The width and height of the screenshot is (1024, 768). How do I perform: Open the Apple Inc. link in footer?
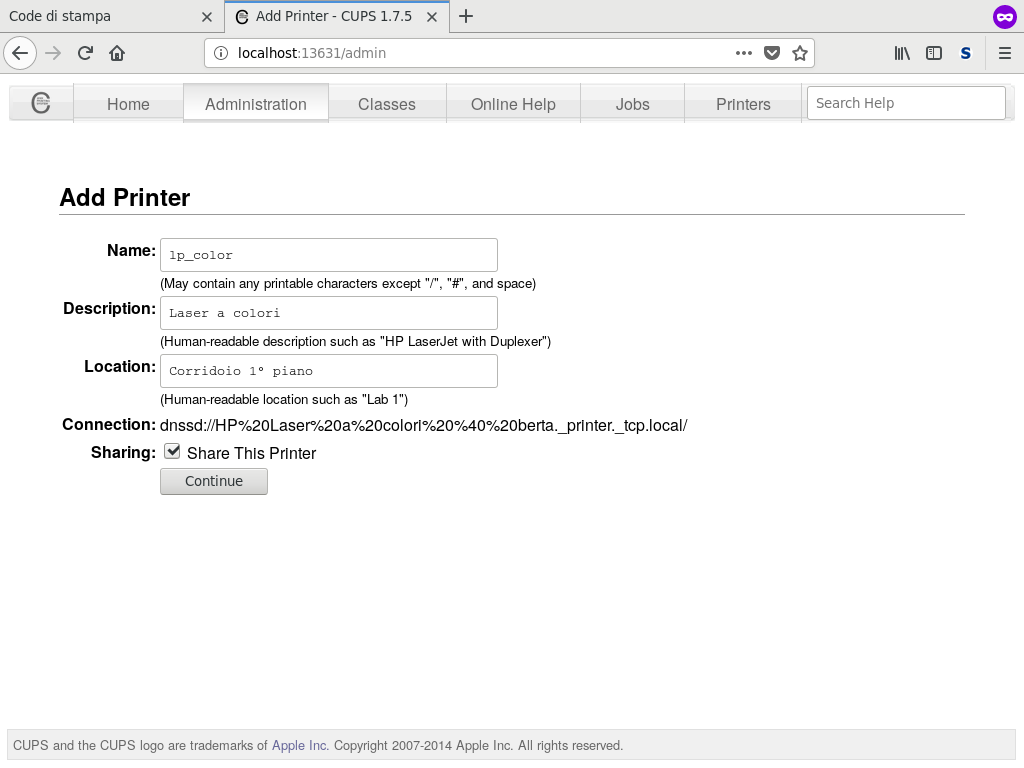point(300,746)
